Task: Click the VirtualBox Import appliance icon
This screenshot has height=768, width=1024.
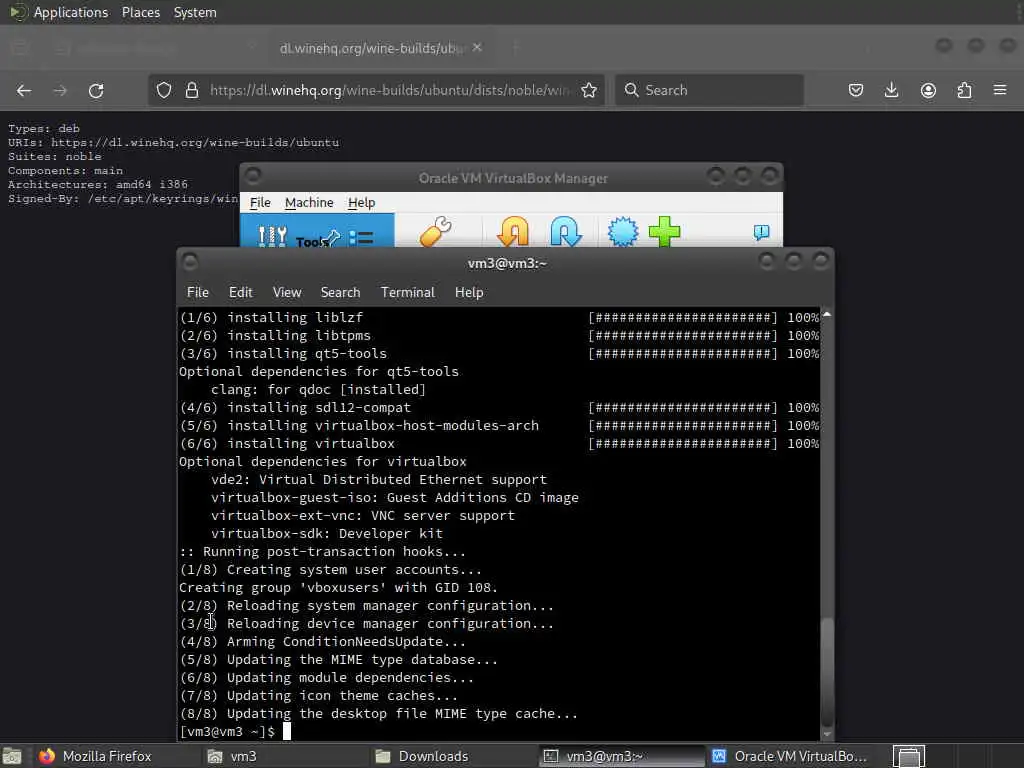Action: point(513,232)
